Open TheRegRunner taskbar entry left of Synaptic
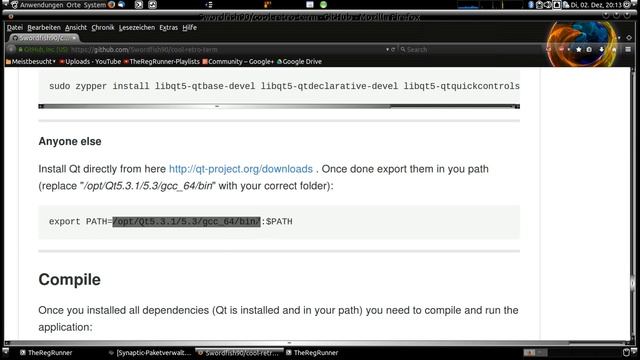The height and width of the screenshot is (360, 640). (46, 353)
